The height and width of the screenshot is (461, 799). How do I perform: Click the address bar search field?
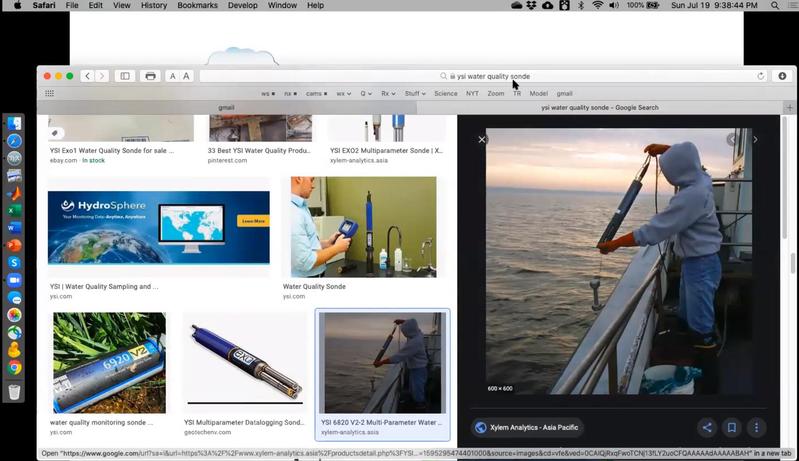click(490, 76)
